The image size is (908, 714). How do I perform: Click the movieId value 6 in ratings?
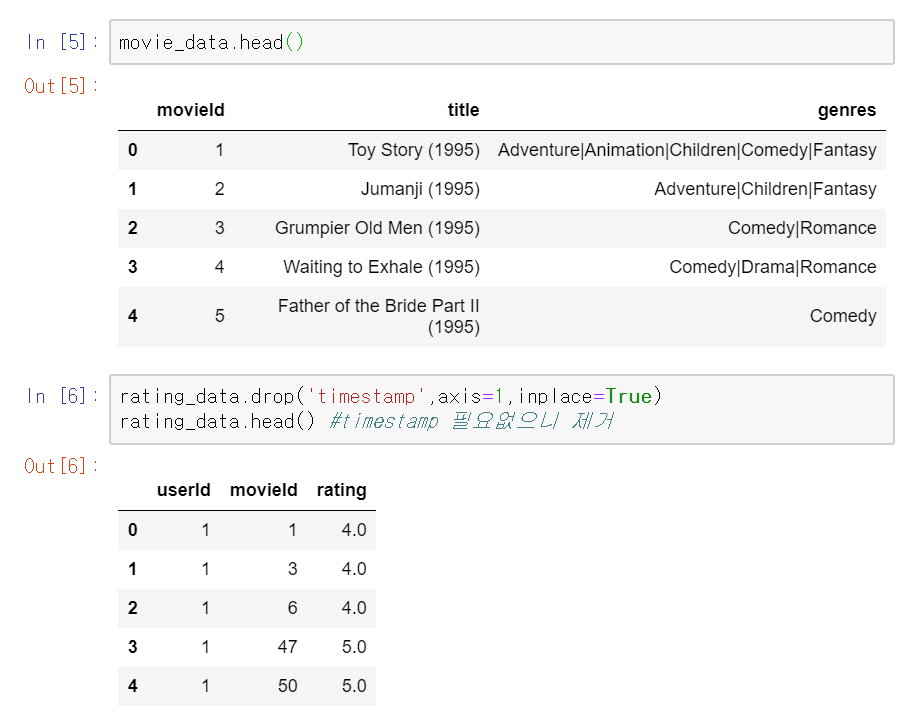point(292,608)
